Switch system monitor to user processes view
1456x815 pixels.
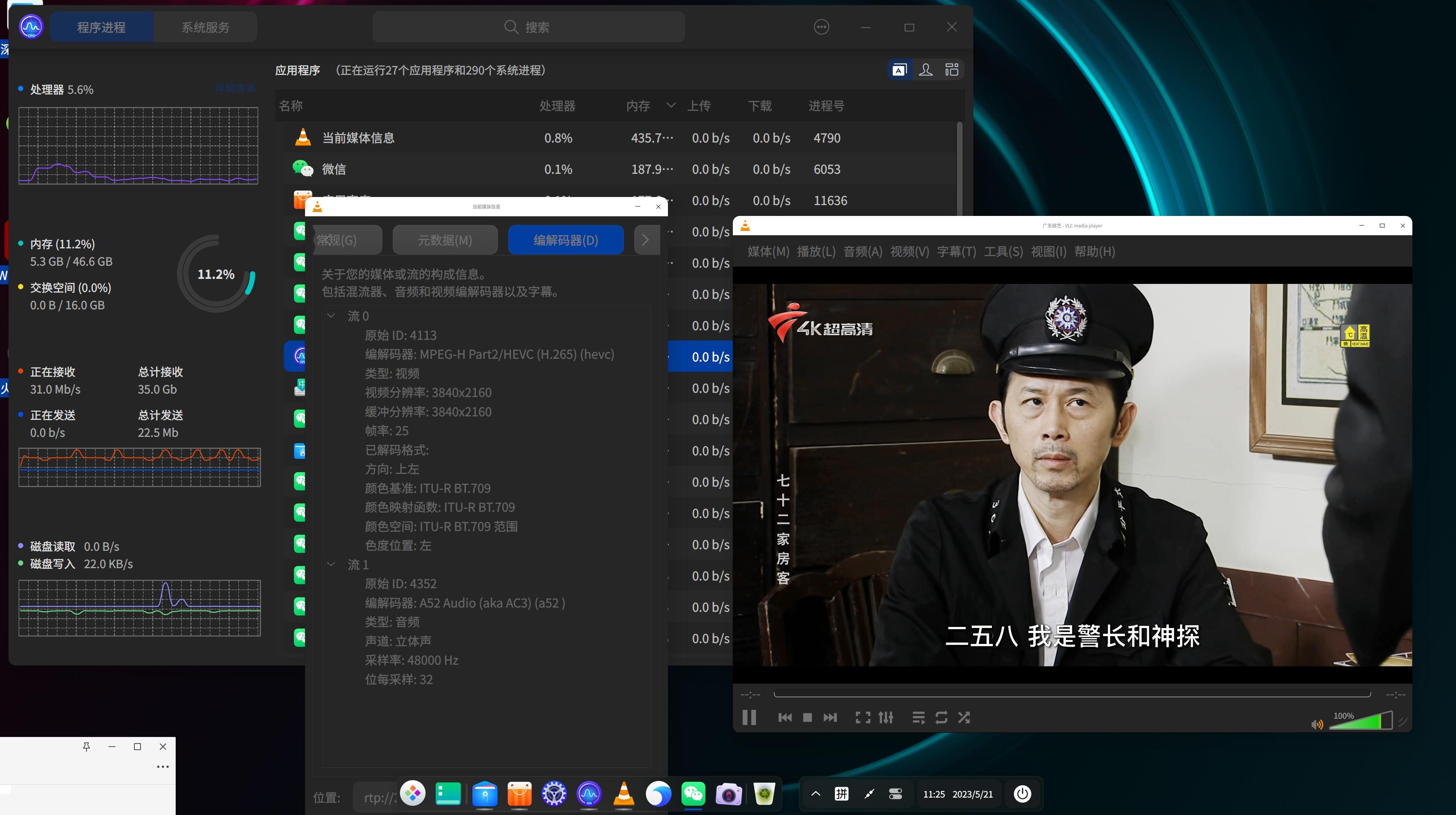pos(926,69)
